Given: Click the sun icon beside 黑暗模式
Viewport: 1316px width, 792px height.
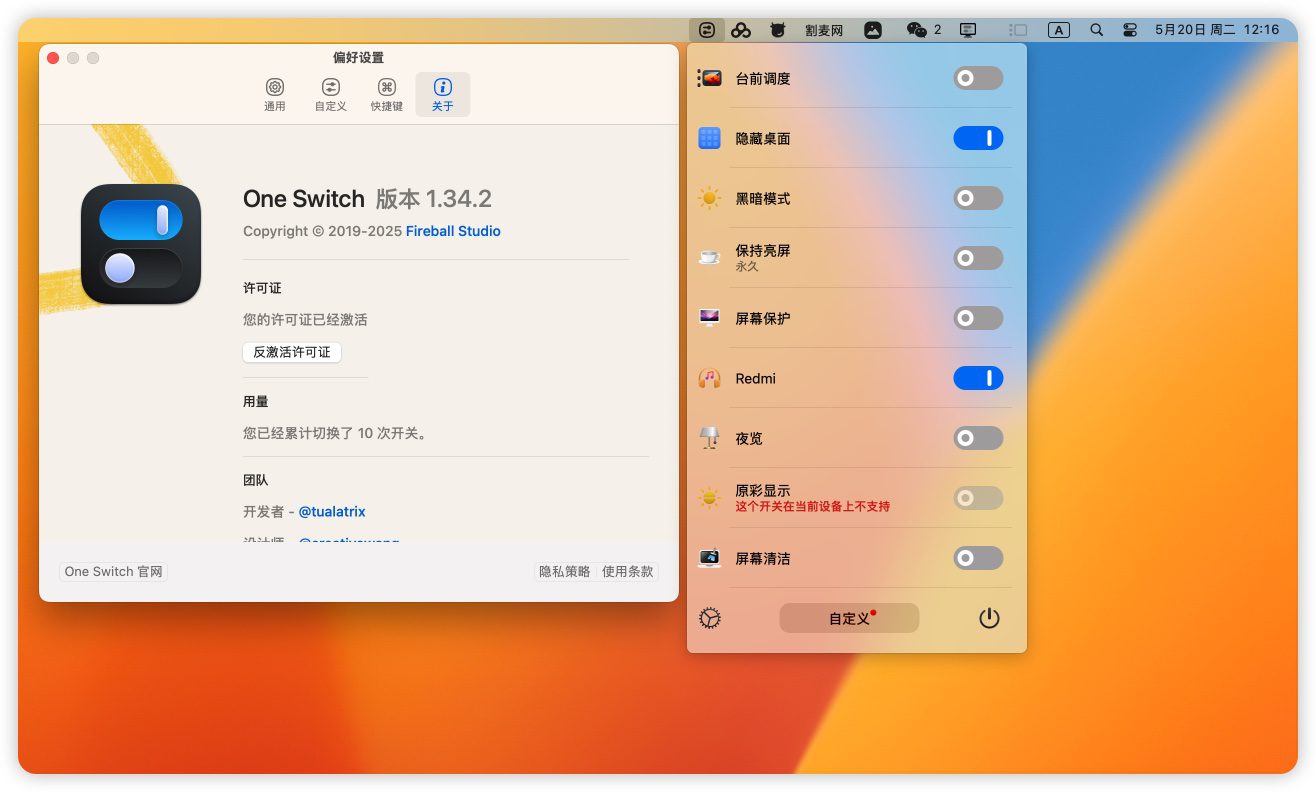Looking at the screenshot, I should 710,198.
